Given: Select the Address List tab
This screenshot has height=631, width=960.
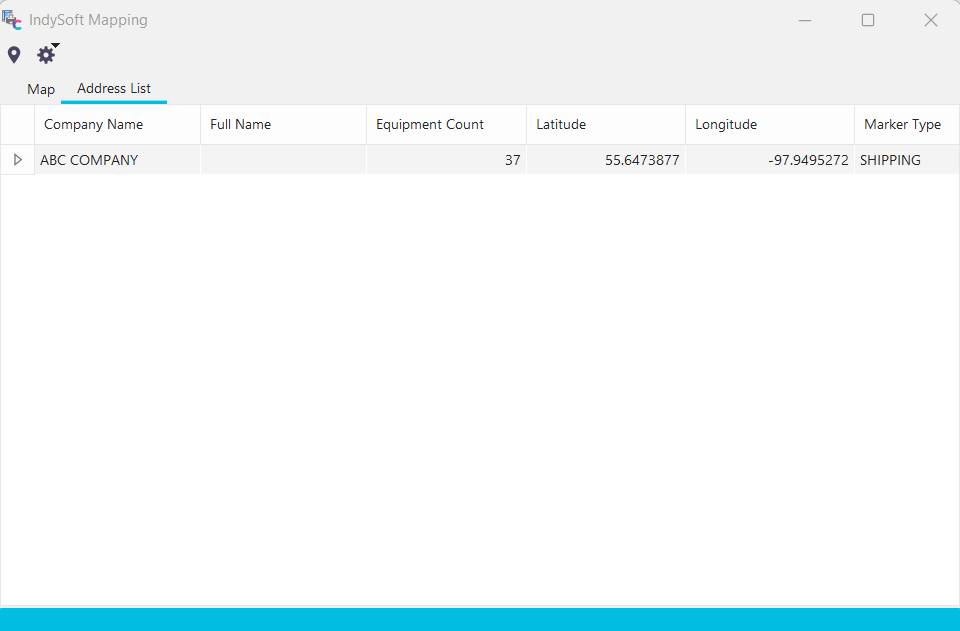Looking at the screenshot, I should [114, 89].
